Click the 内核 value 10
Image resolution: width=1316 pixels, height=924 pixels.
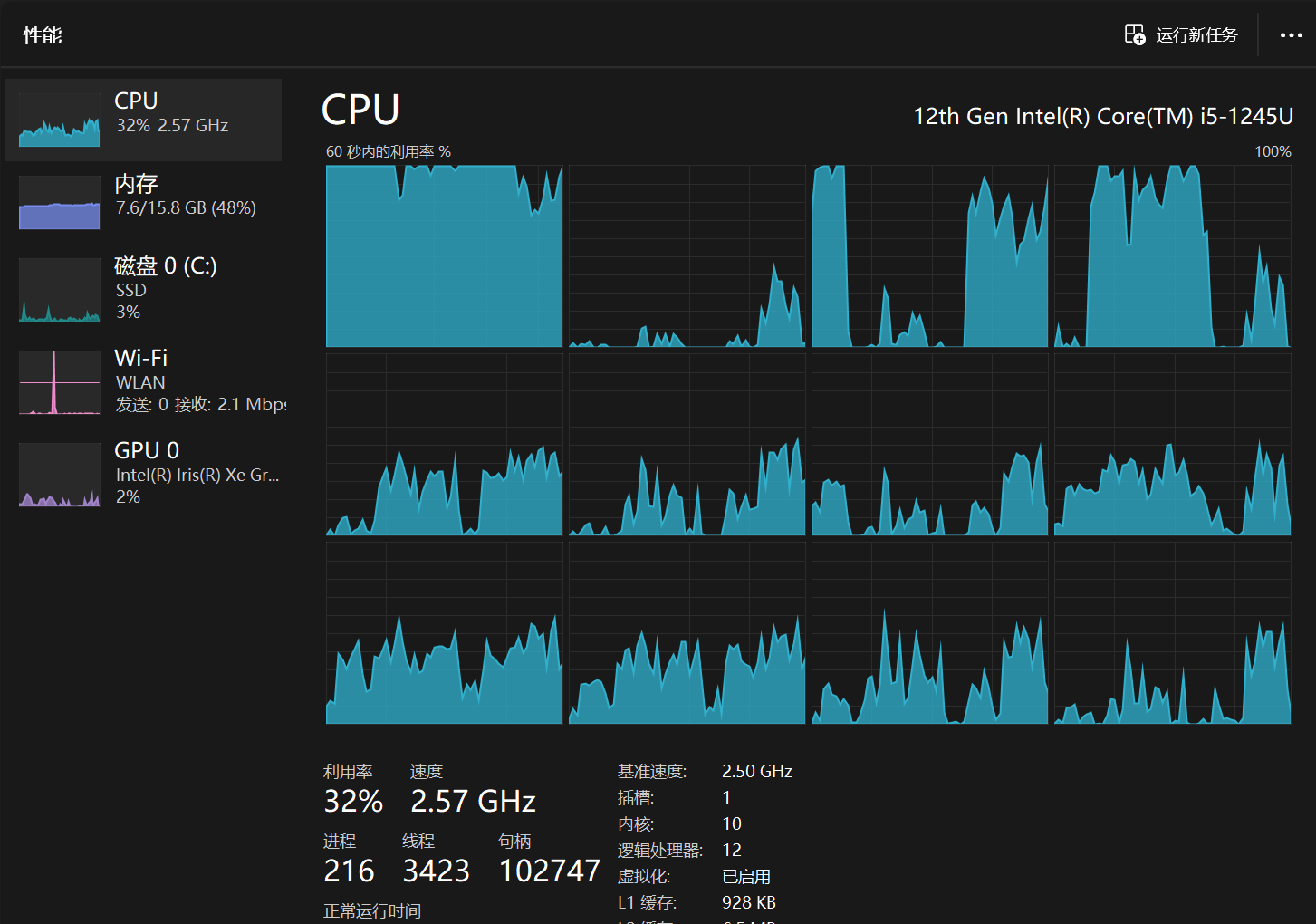pyautogui.click(x=732, y=823)
